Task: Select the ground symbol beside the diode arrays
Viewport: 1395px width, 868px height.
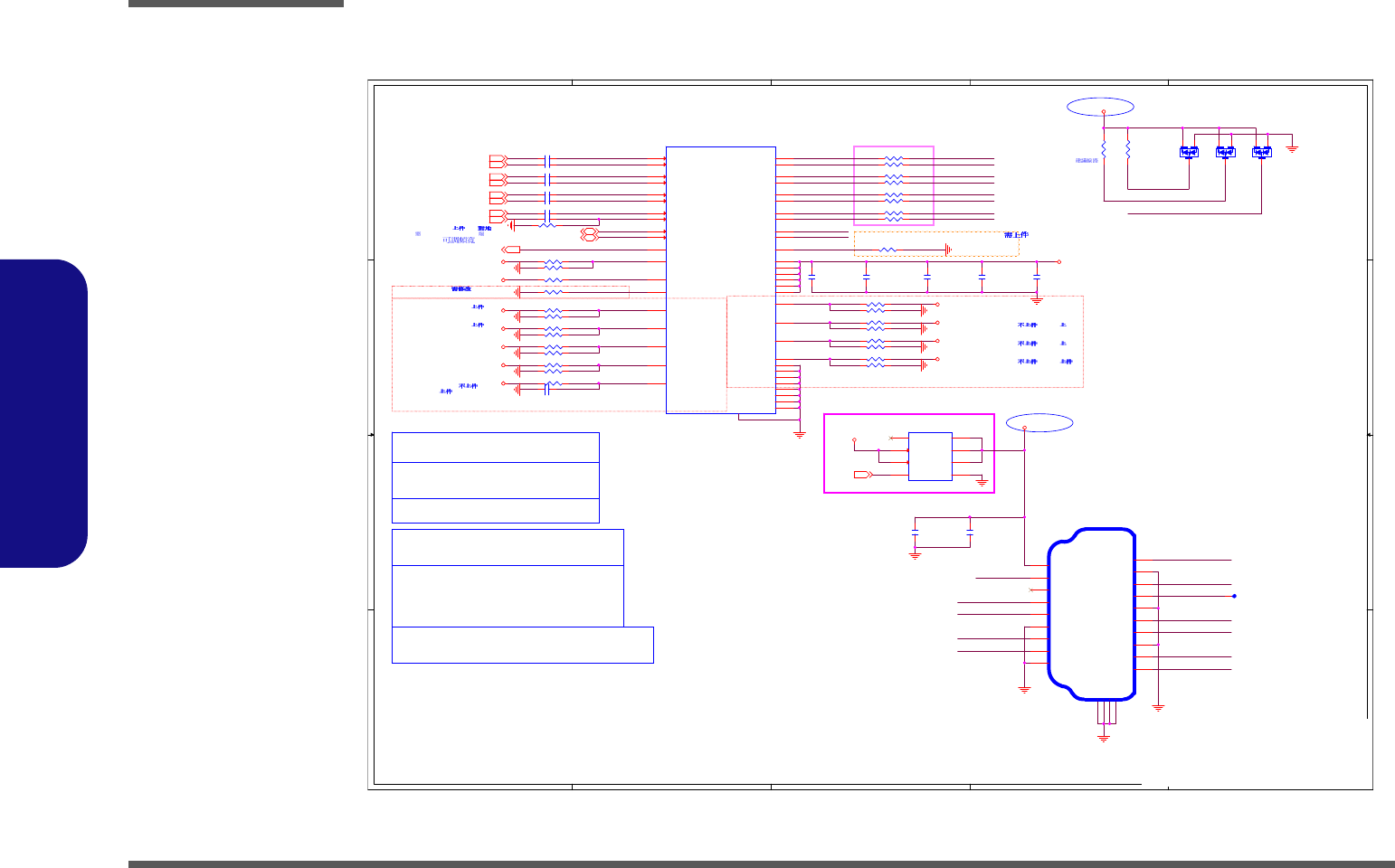Action: click(x=1293, y=148)
